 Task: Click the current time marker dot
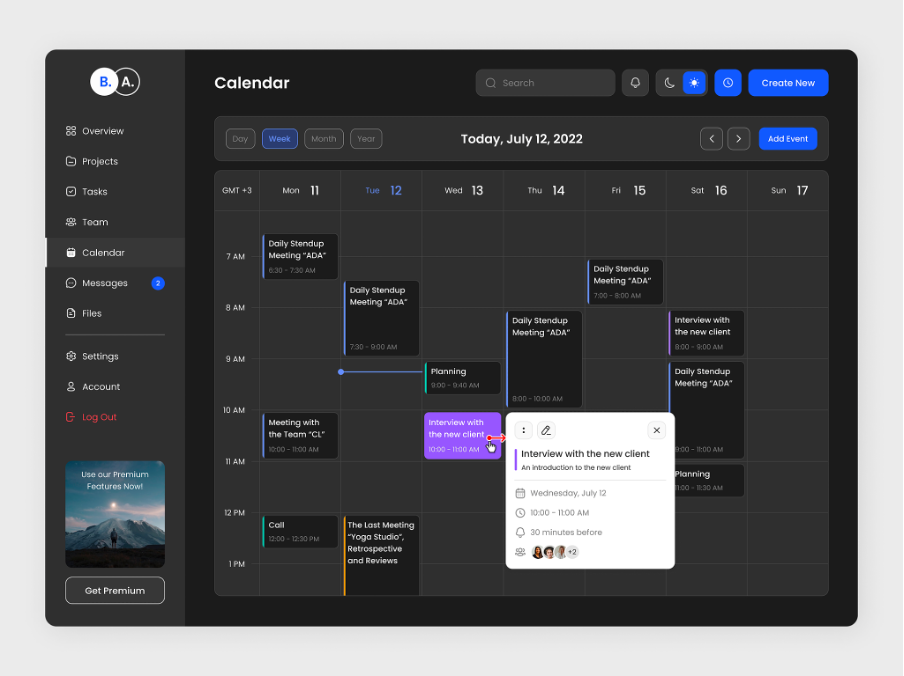point(341,372)
